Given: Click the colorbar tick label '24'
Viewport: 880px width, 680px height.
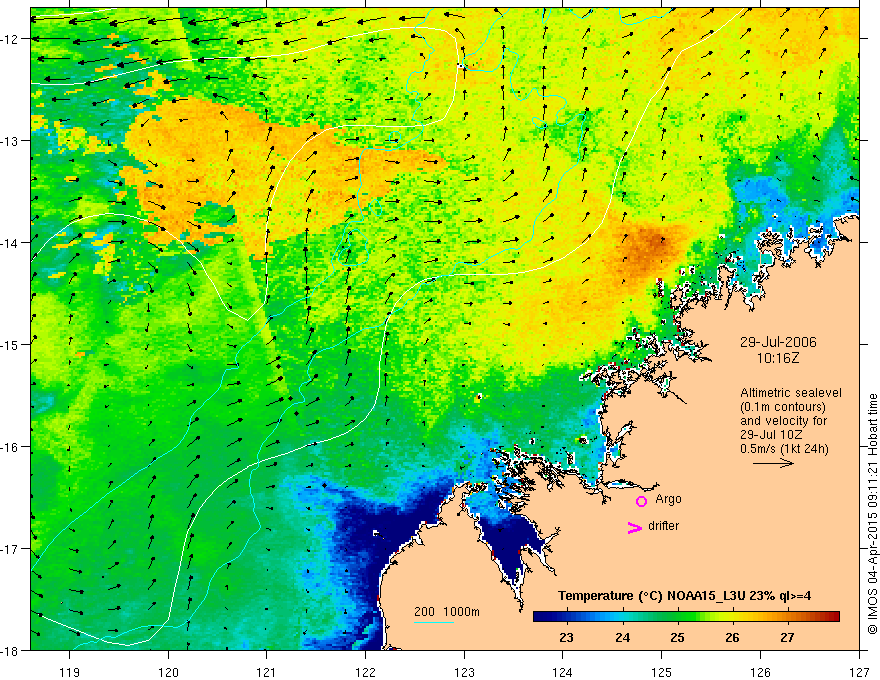Looking at the screenshot, I should [x=622, y=637].
